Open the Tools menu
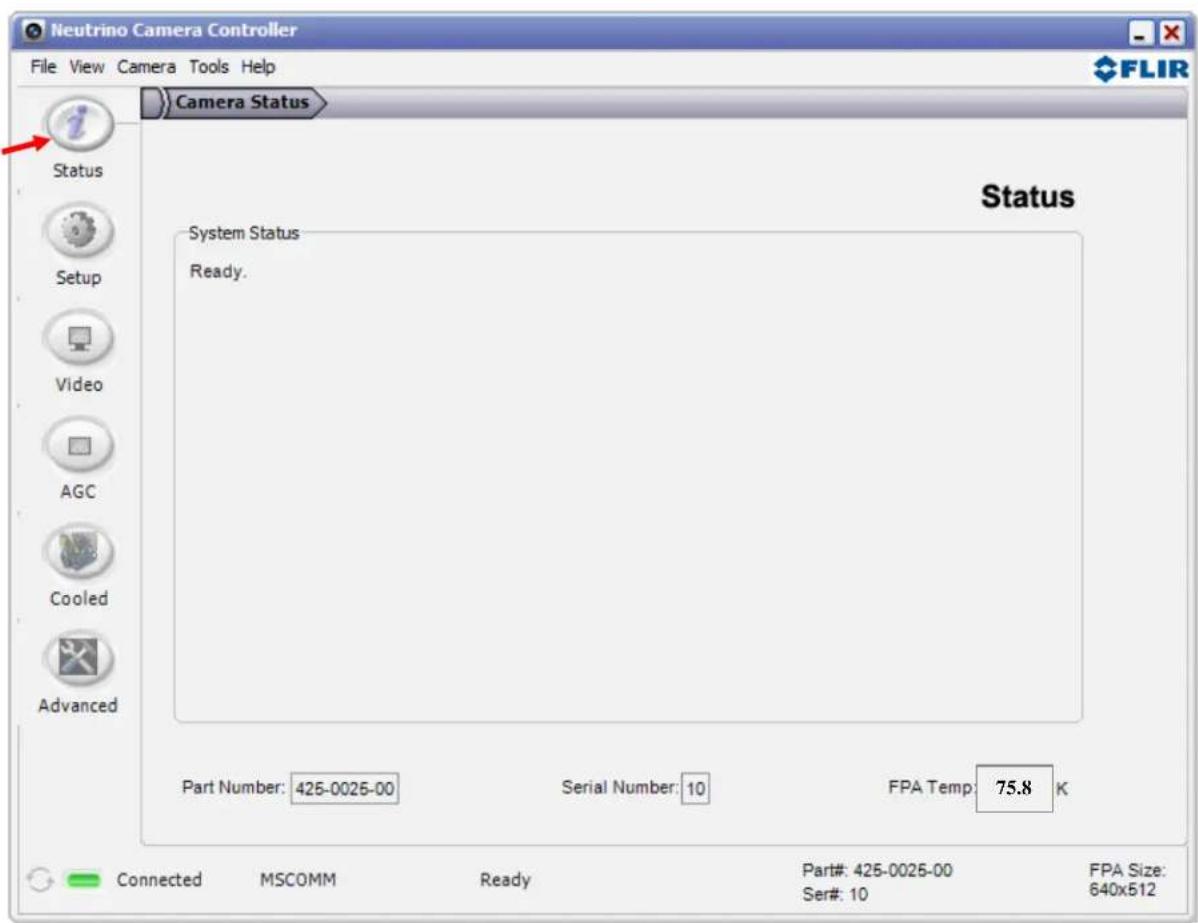Viewport: 1198px width, 923px height. coord(209,67)
